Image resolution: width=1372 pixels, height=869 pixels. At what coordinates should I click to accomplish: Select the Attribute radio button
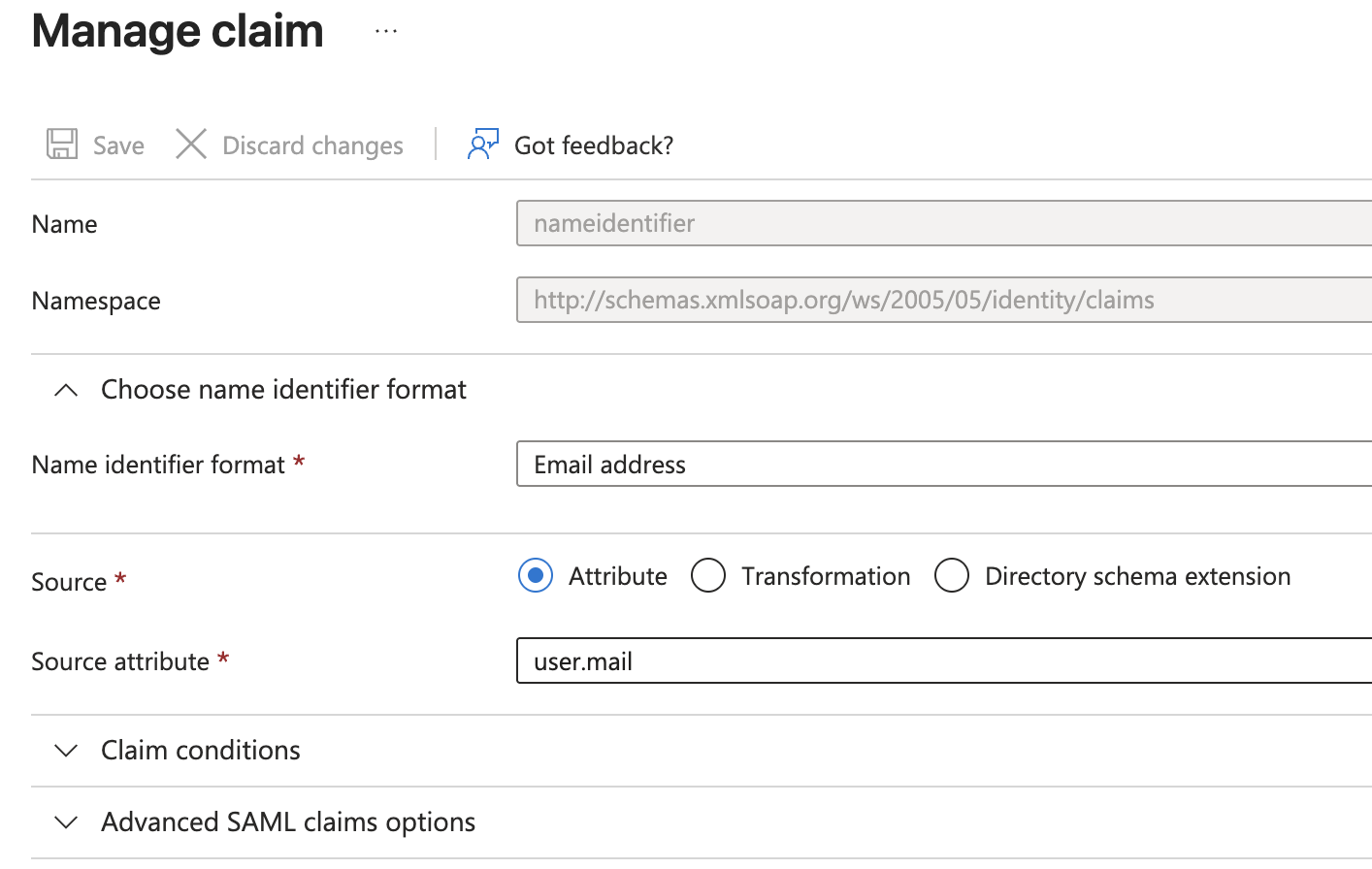coord(536,575)
